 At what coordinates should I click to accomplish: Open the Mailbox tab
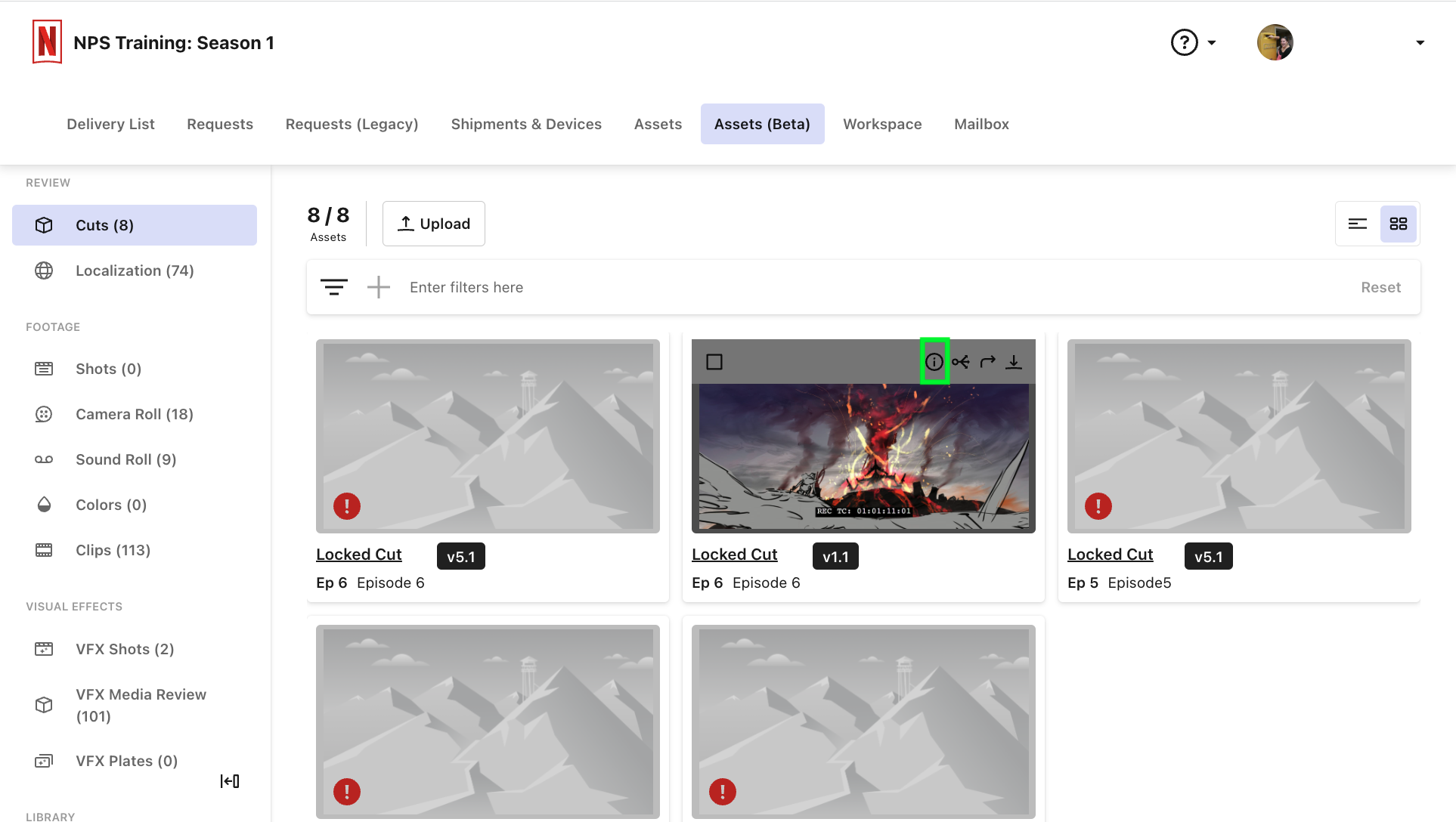[981, 124]
